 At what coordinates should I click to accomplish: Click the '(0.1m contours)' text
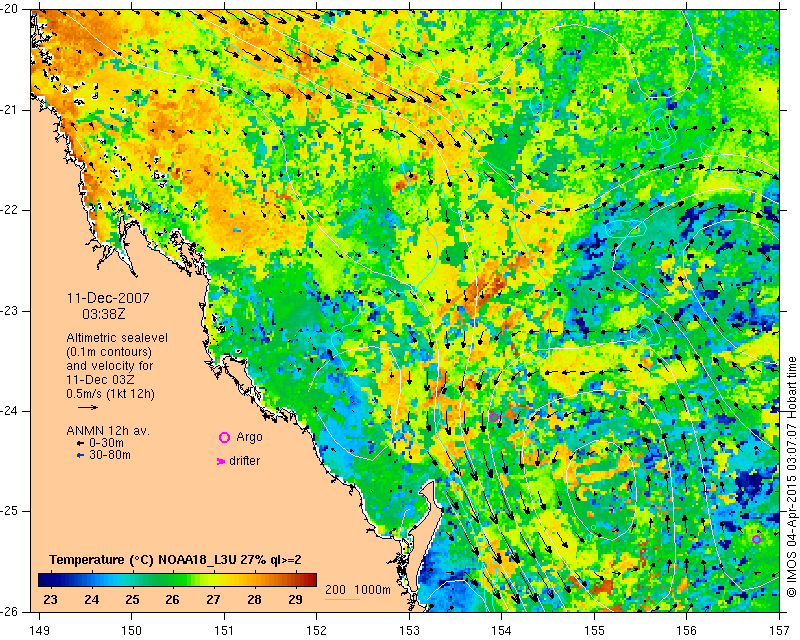(109, 352)
